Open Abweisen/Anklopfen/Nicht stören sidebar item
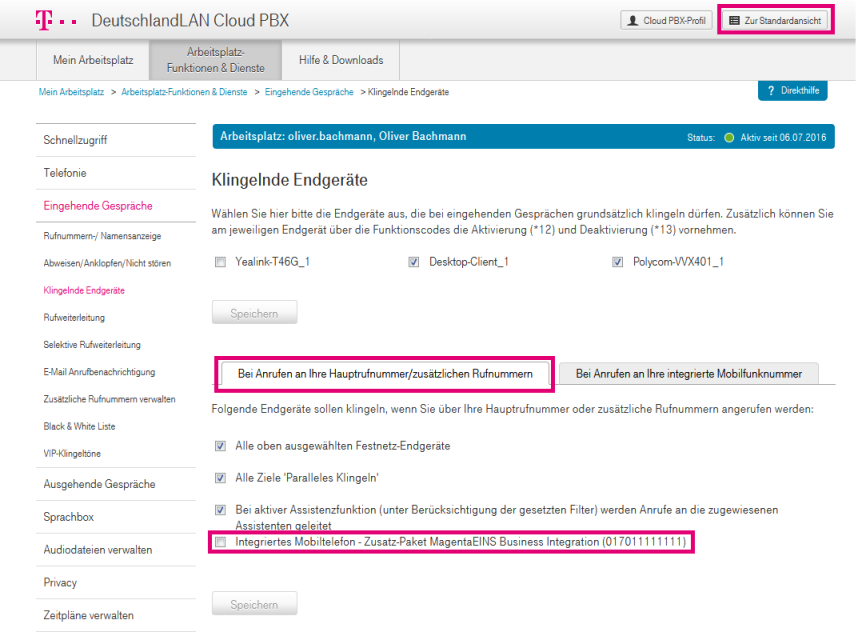The height and width of the screenshot is (632, 866). (x=107, y=263)
